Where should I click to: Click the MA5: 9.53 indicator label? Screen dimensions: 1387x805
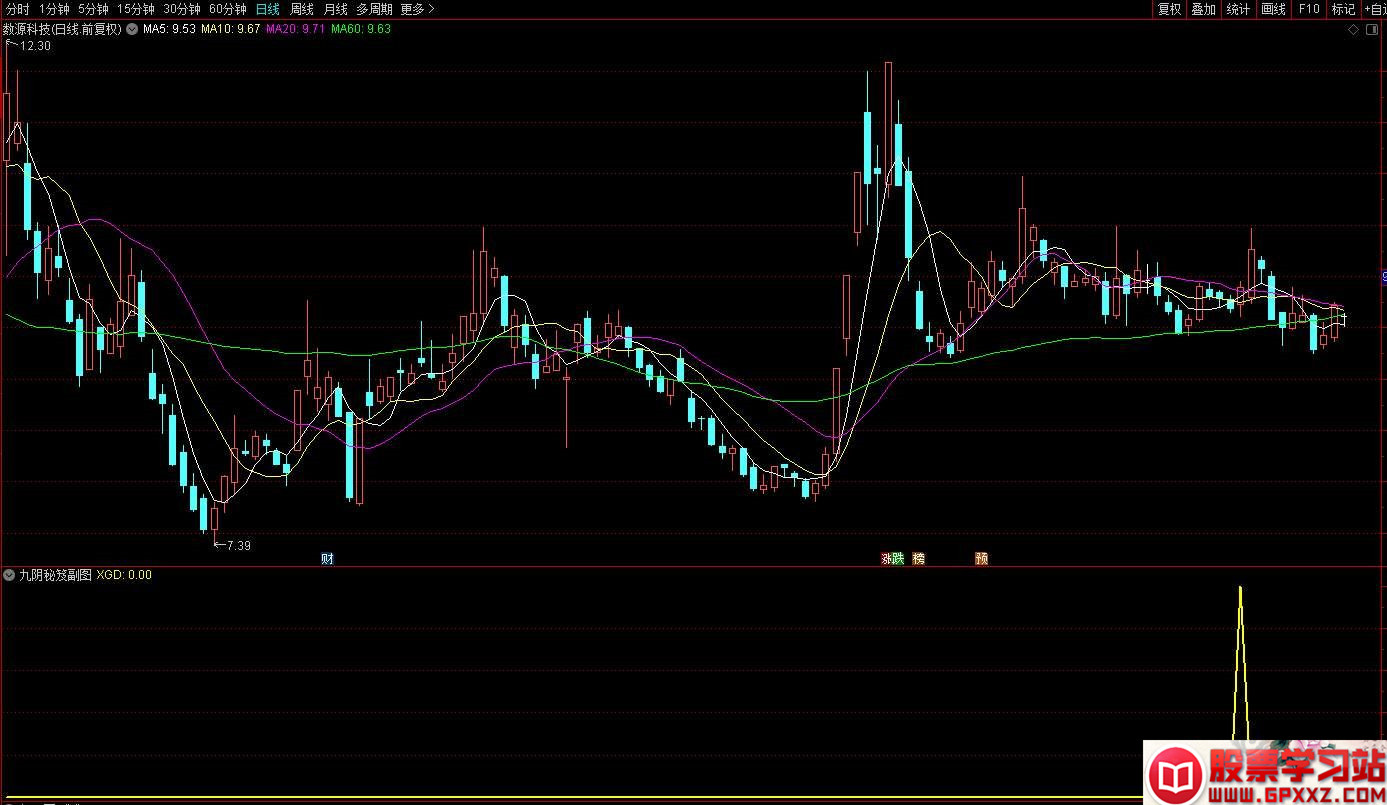(x=169, y=29)
